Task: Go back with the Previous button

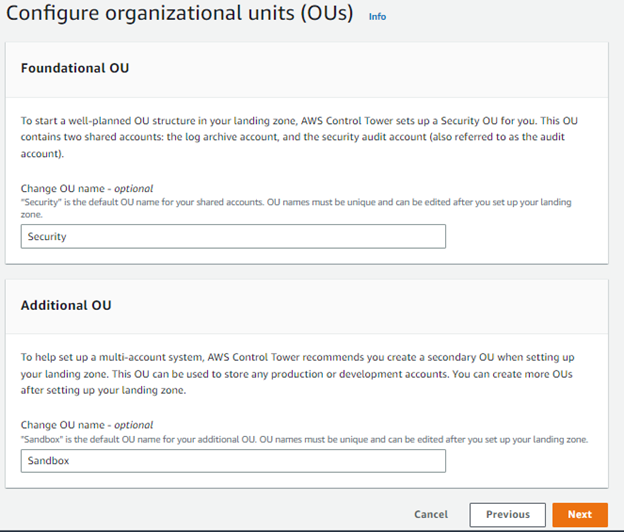Action: (507, 514)
